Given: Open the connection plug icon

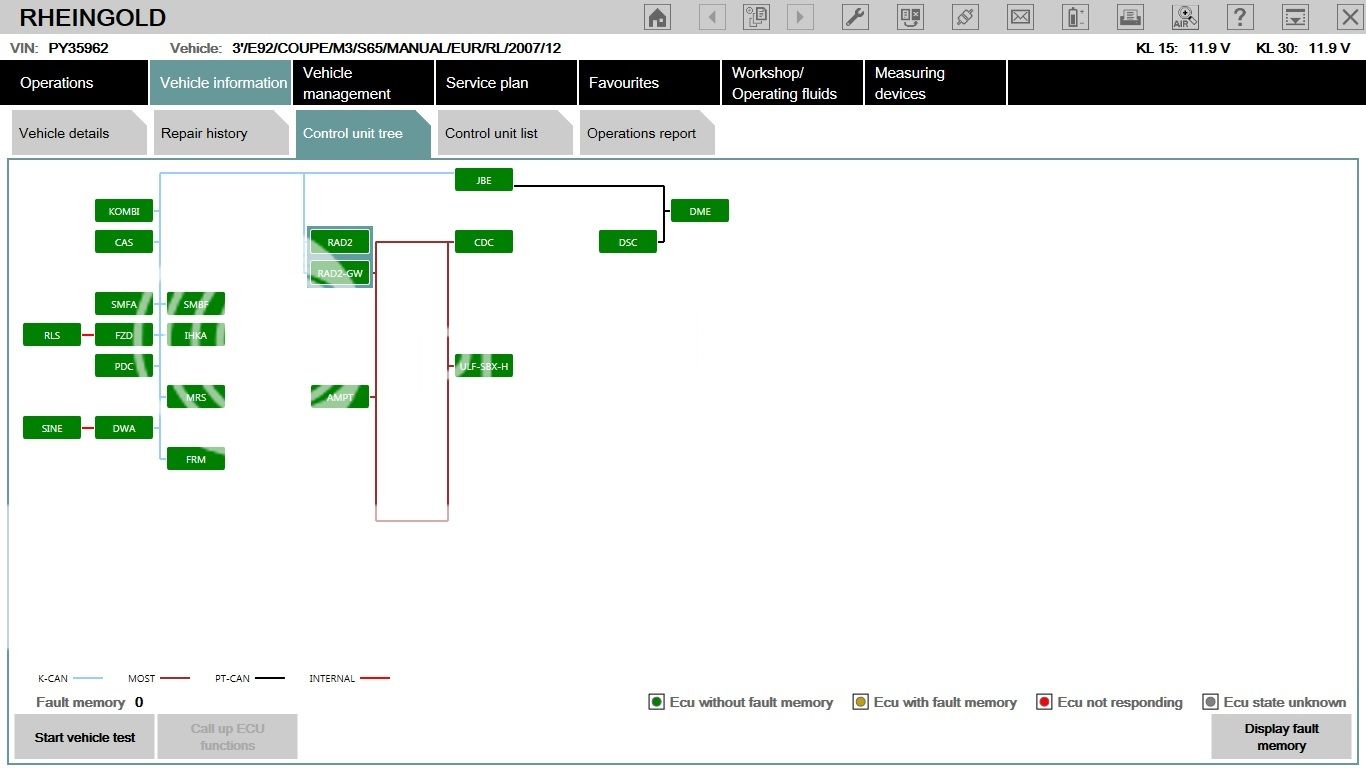Looking at the screenshot, I should [965, 17].
